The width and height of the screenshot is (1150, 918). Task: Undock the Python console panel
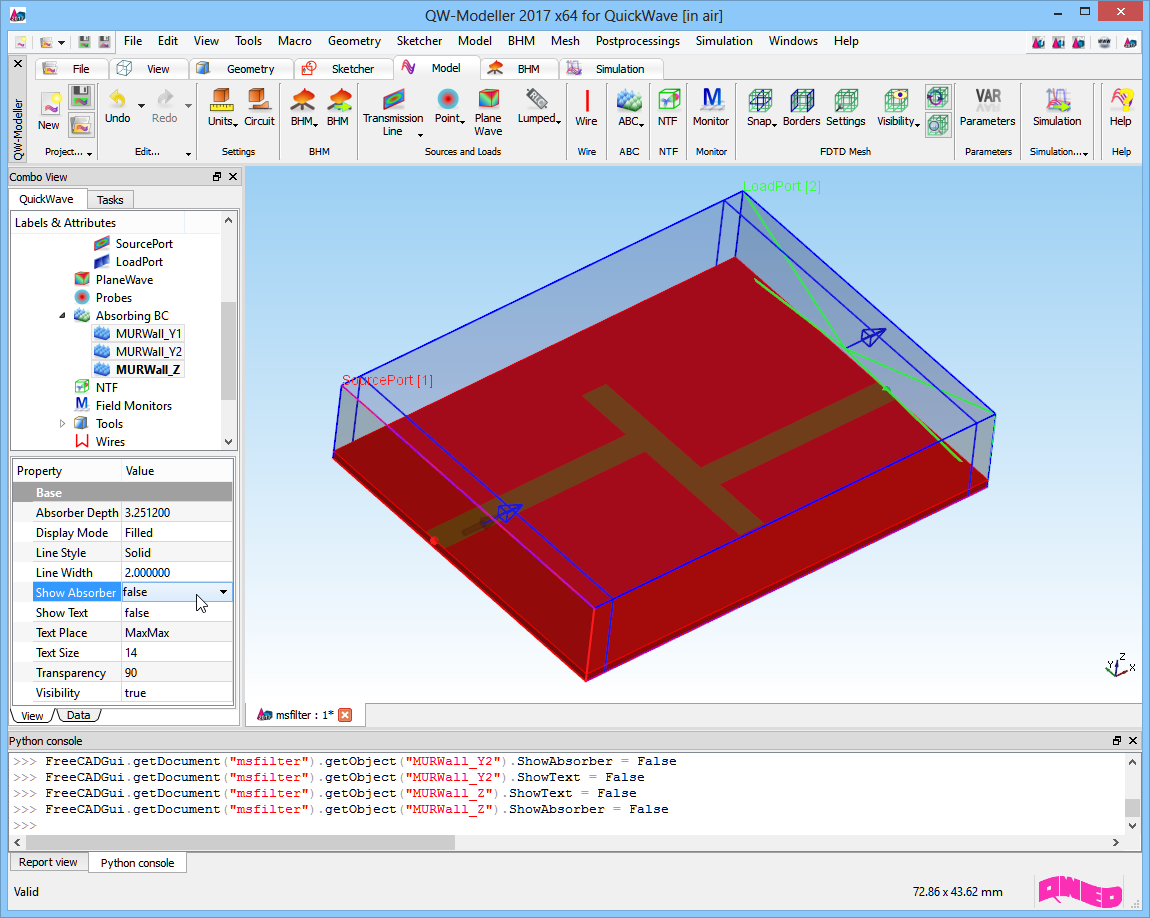tap(1117, 741)
